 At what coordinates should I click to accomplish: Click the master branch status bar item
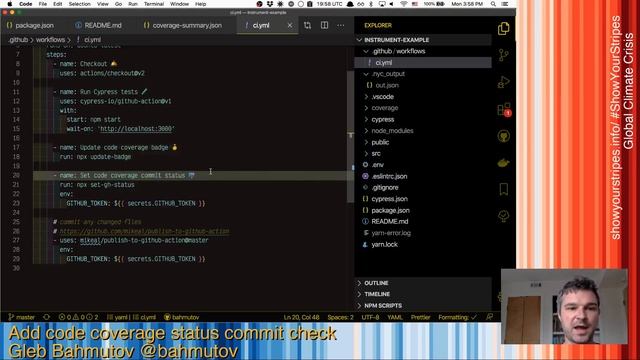coord(22,317)
